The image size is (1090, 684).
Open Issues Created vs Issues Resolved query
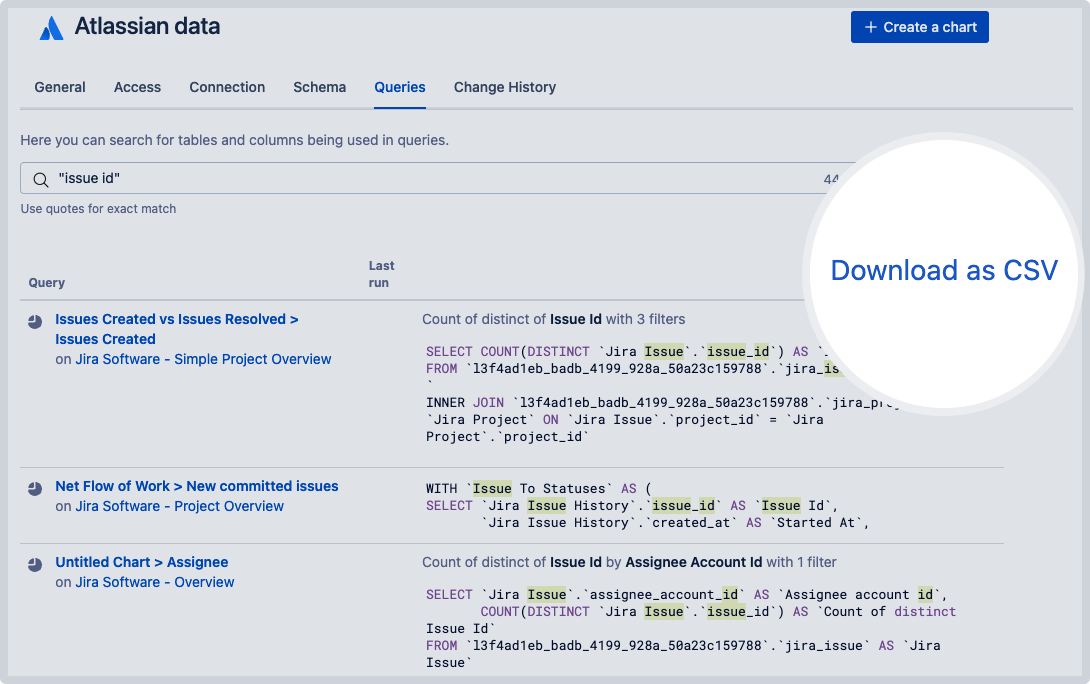point(177,329)
